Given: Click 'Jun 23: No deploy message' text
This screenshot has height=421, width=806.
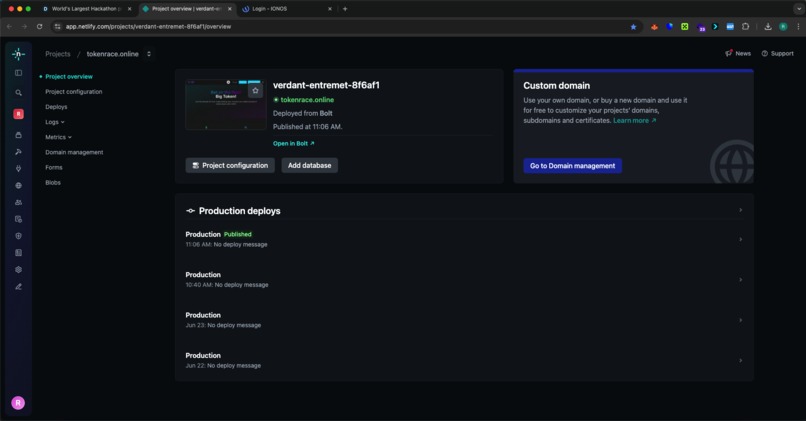Looking at the screenshot, I should click(x=223, y=325).
